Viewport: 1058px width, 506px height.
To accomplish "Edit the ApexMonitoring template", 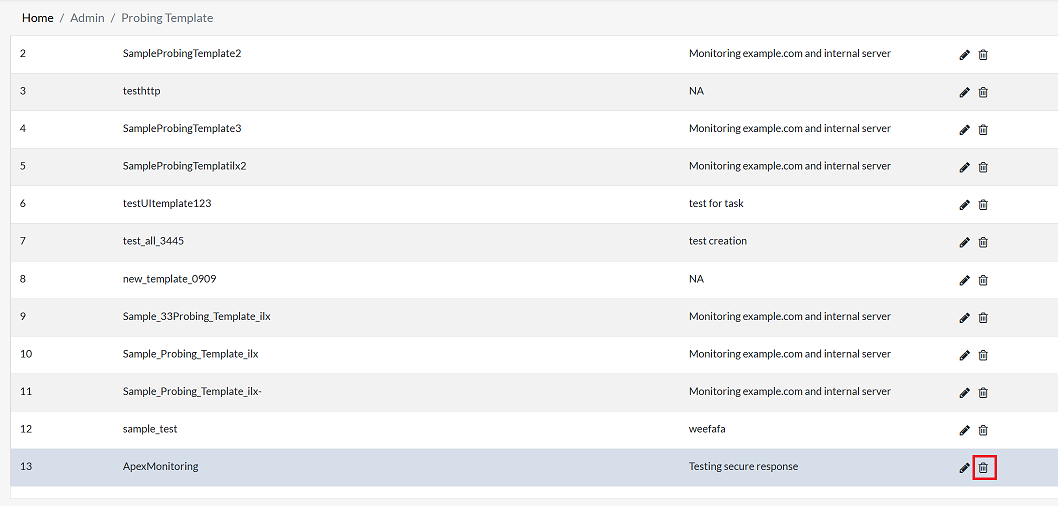I will pyautogui.click(x=964, y=467).
